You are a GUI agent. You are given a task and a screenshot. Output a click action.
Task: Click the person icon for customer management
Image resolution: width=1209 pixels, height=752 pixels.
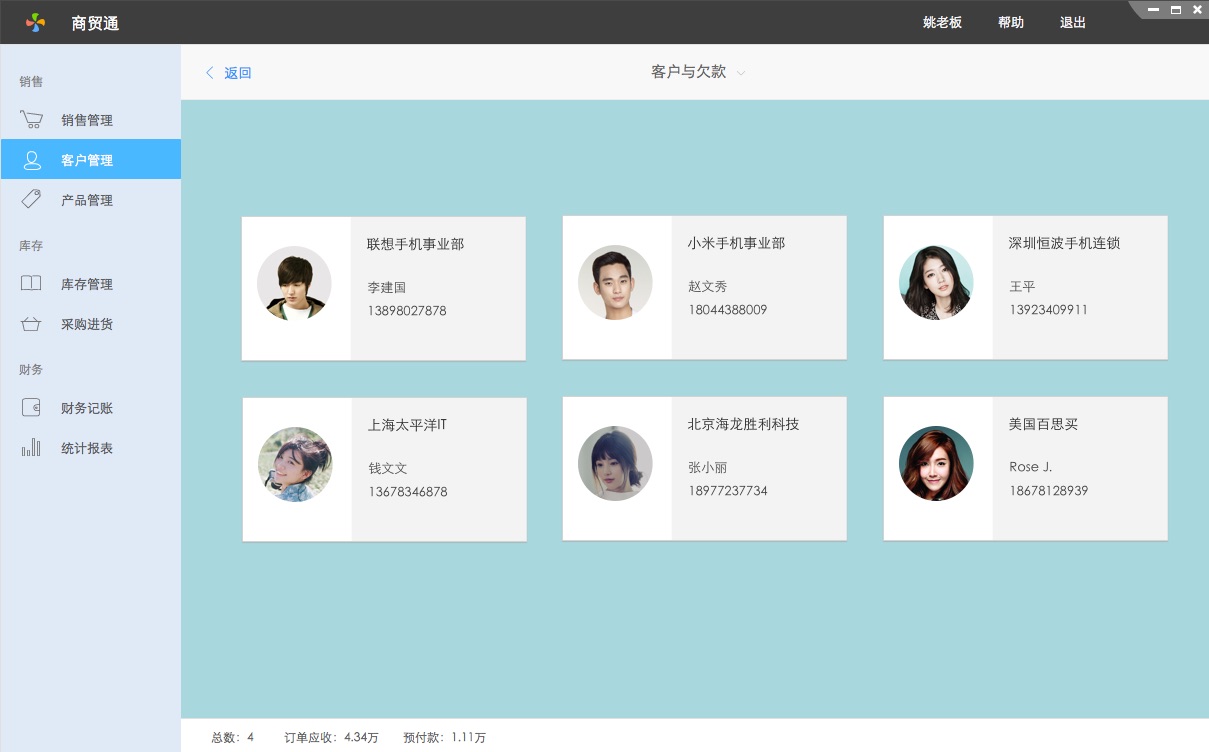(x=31, y=160)
